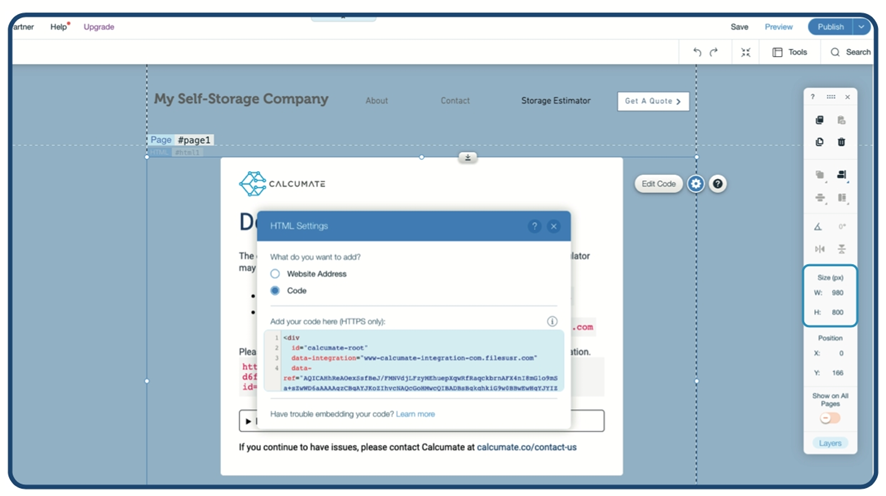Viewport: 886px width, 496px height.
Task: Click the help icon in HTML Settings header
Action: click(534, 226)
